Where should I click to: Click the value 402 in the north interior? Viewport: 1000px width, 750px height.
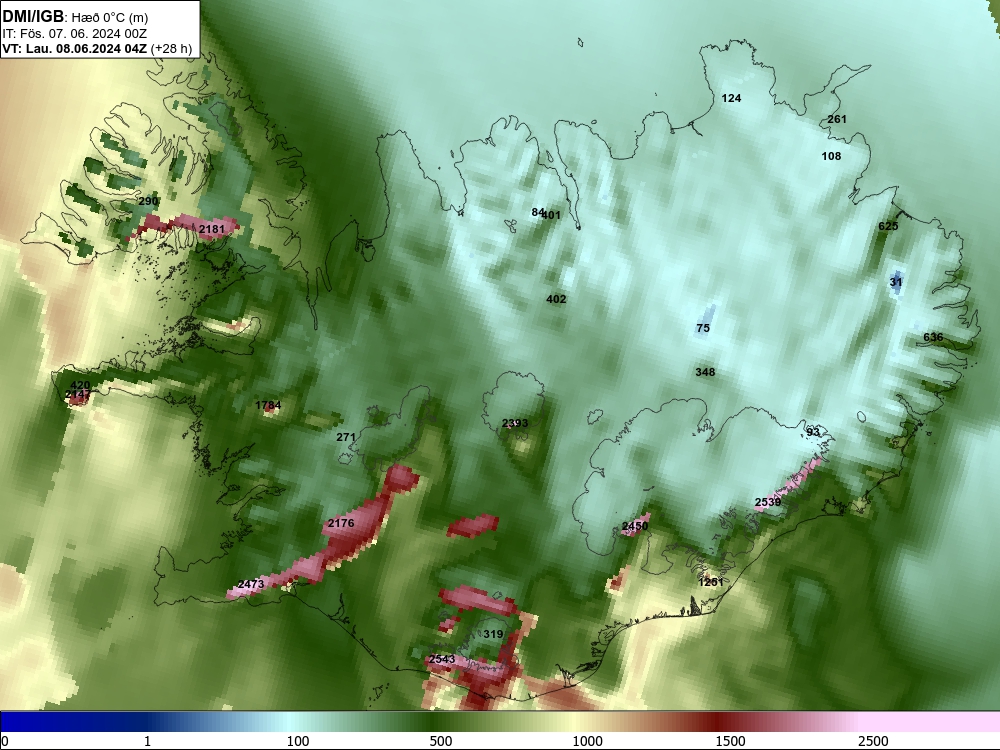click(x=556, y=298)
